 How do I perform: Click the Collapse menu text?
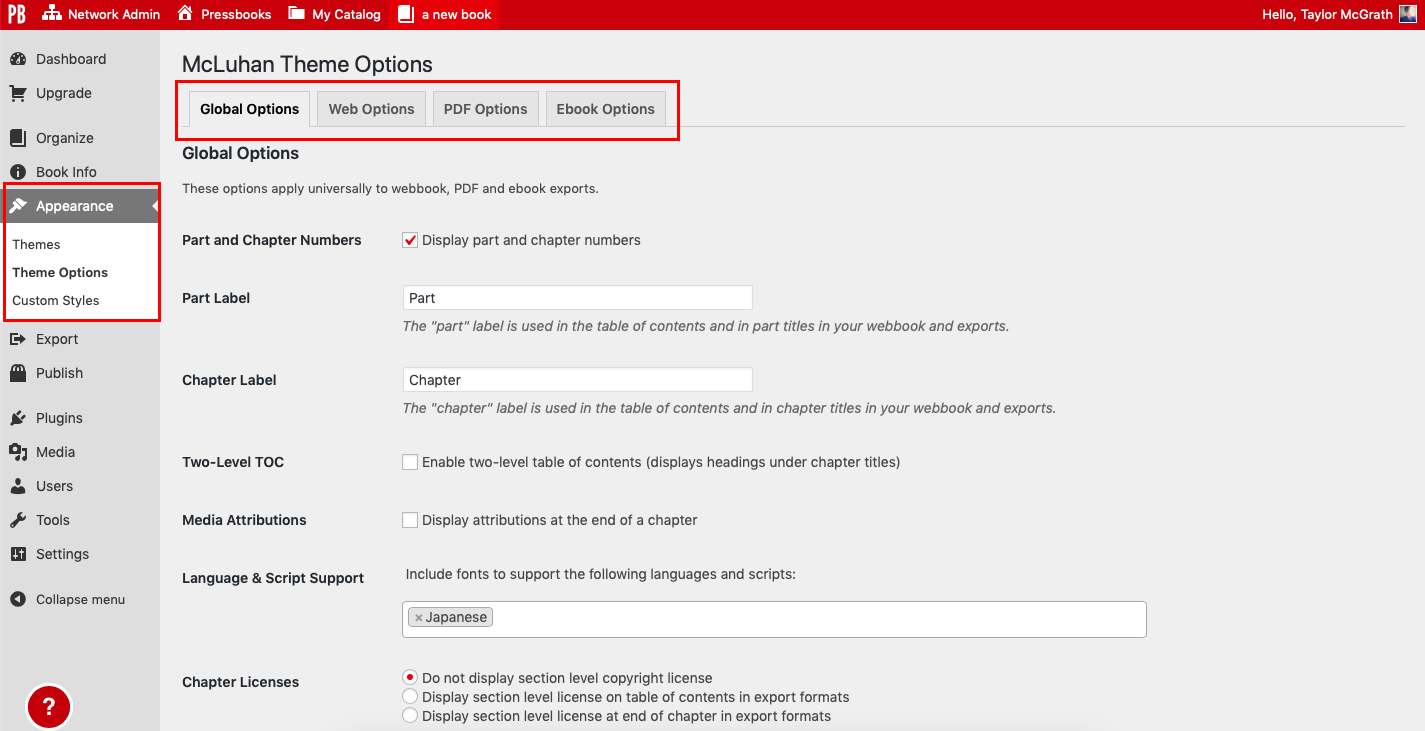click(81, 599)
